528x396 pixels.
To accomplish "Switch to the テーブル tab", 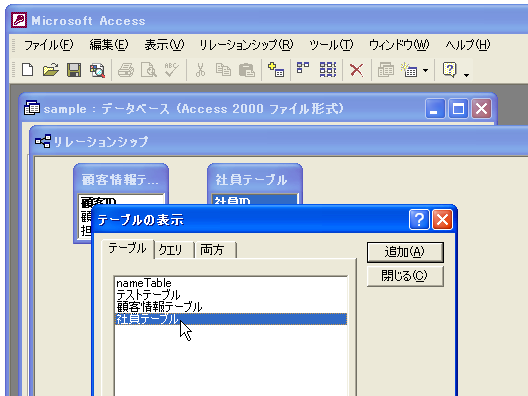I will coord(127,249).
